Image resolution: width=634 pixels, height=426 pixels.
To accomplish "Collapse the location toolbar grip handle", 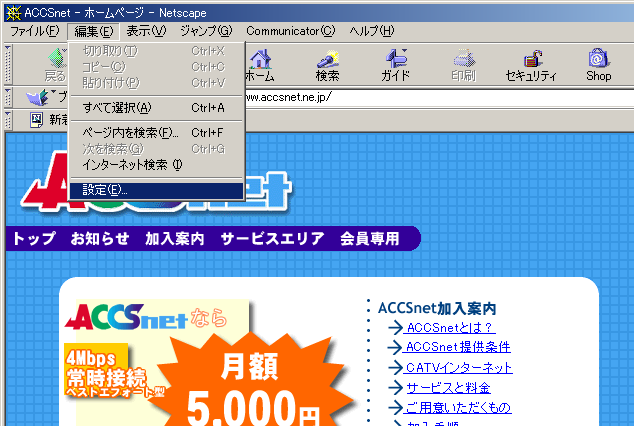I will 8,97.
